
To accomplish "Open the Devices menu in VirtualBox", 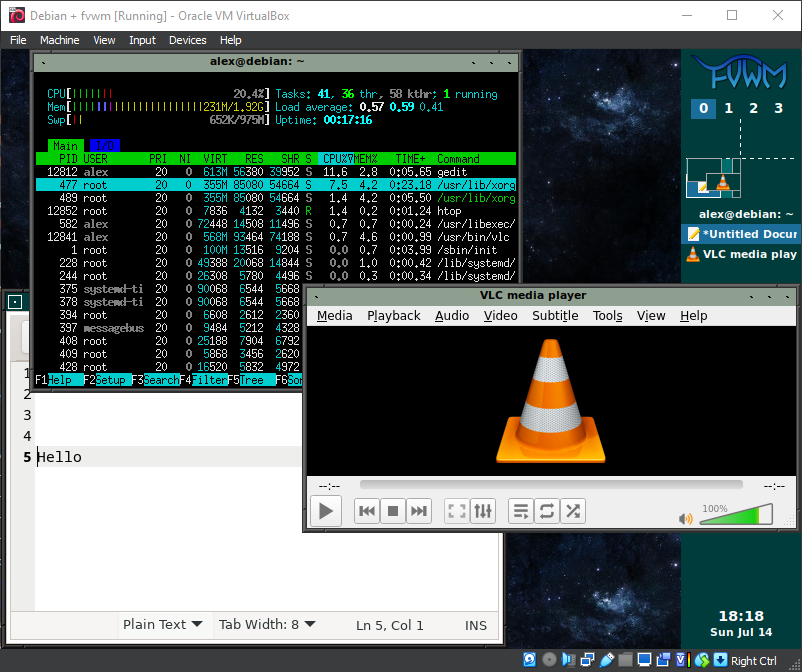I will [x=187, y=40].
